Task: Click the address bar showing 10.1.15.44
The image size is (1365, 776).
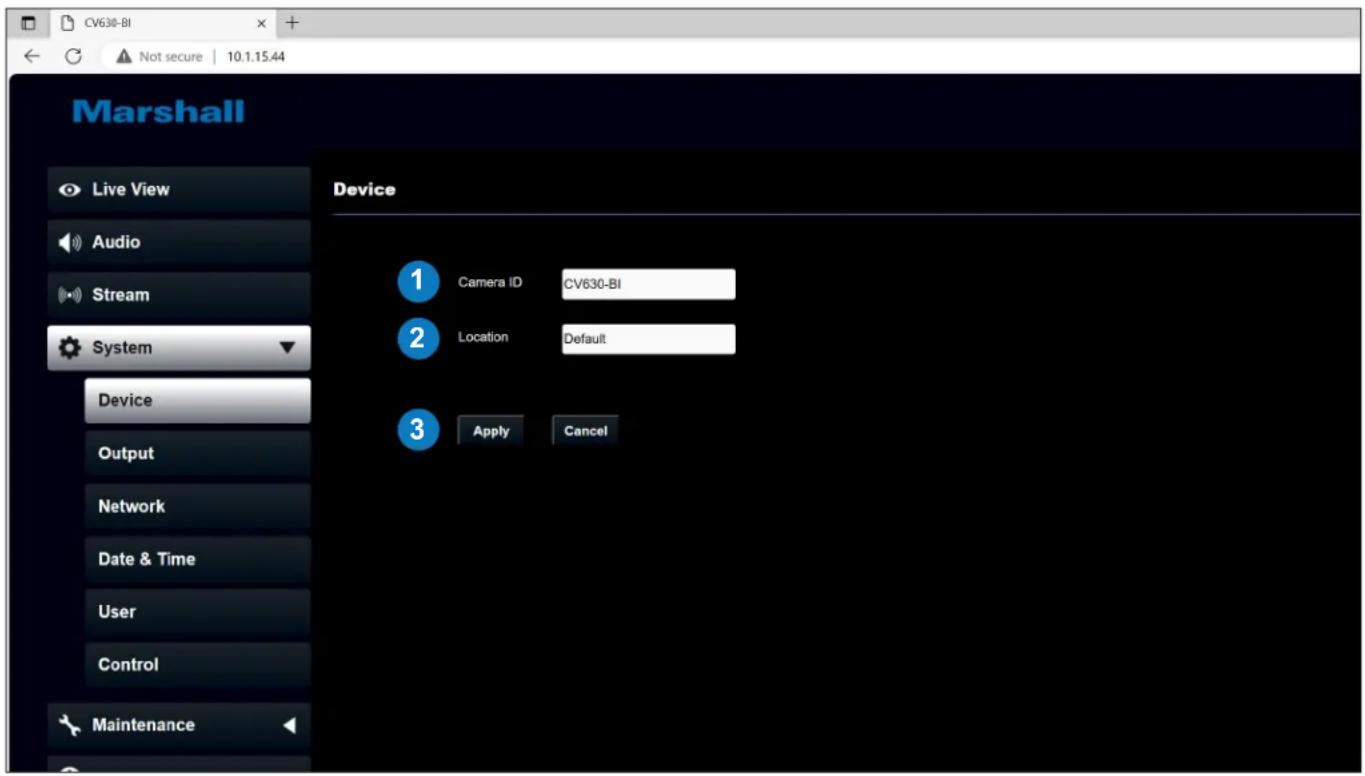Action: [x=258, y=56]
